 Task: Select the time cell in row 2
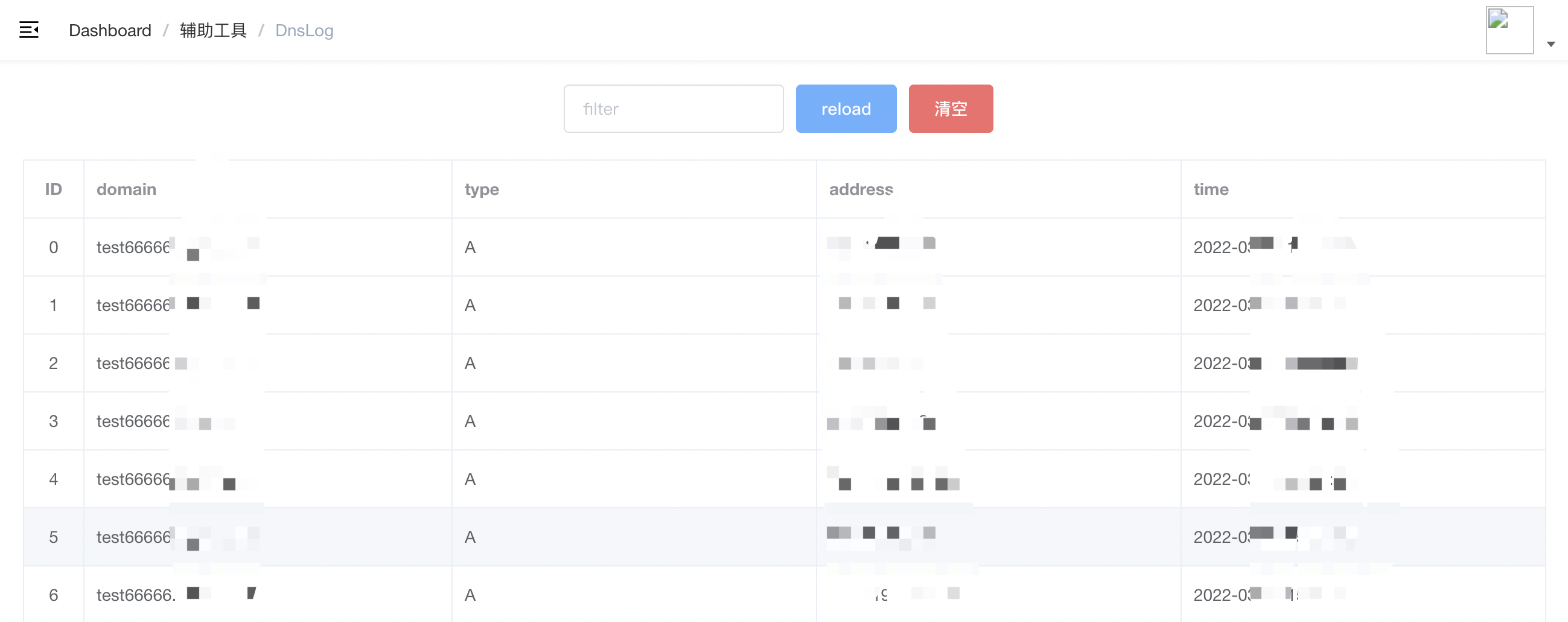(1363, 363)
